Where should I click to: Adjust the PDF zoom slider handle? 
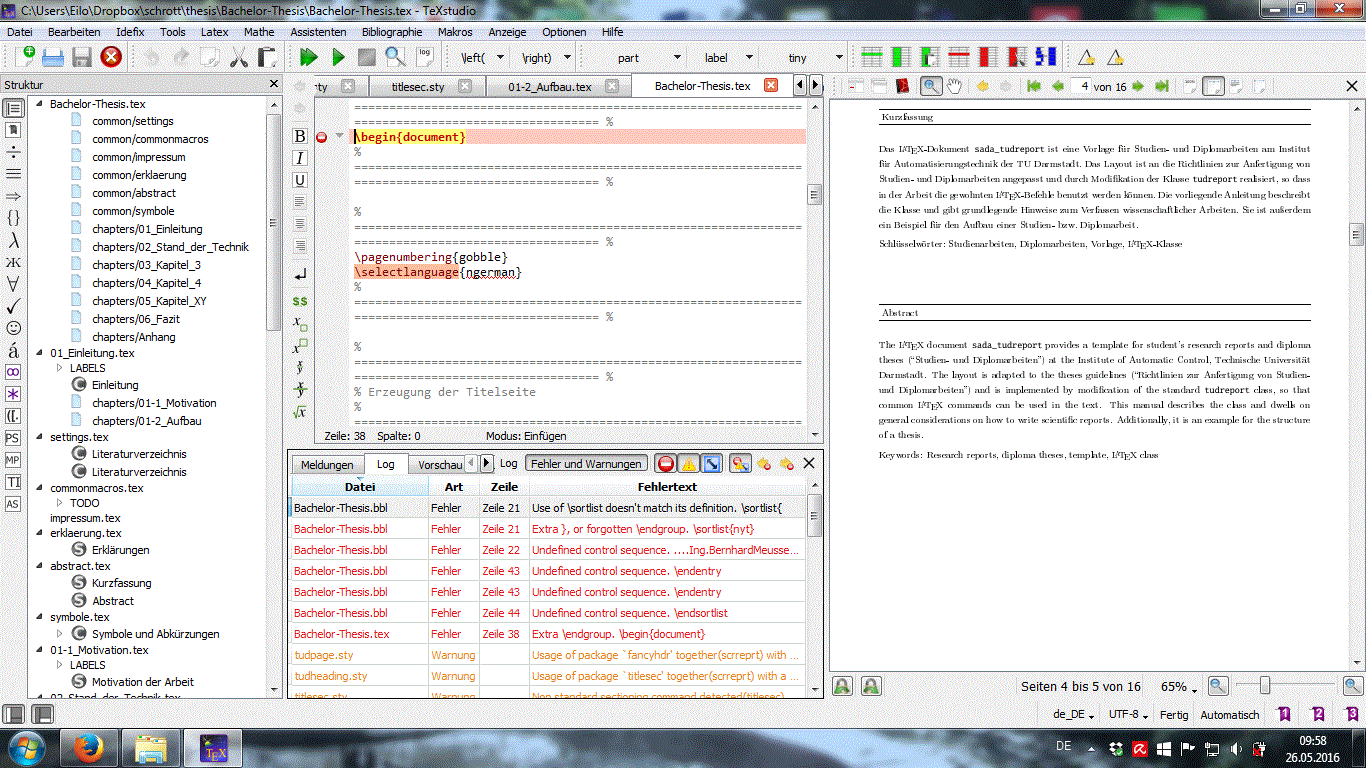pos(1265,685)
